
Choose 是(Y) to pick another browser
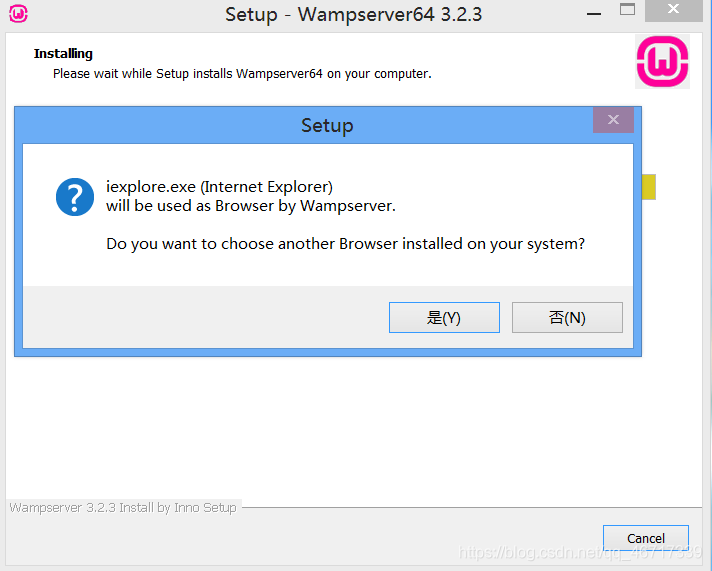coord(444,318)
